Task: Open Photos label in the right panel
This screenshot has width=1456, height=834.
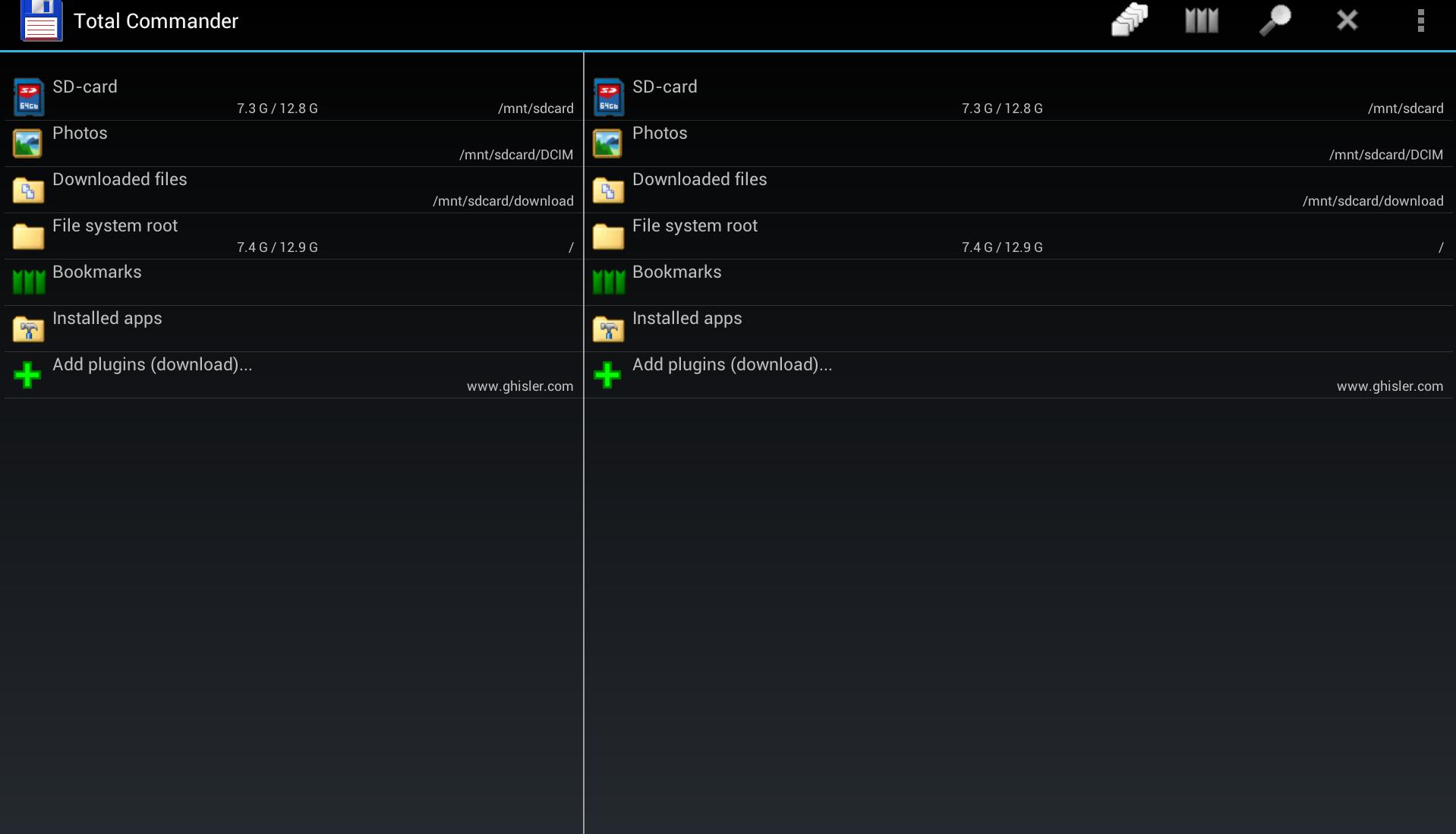Action: click(x=660, y=133)
